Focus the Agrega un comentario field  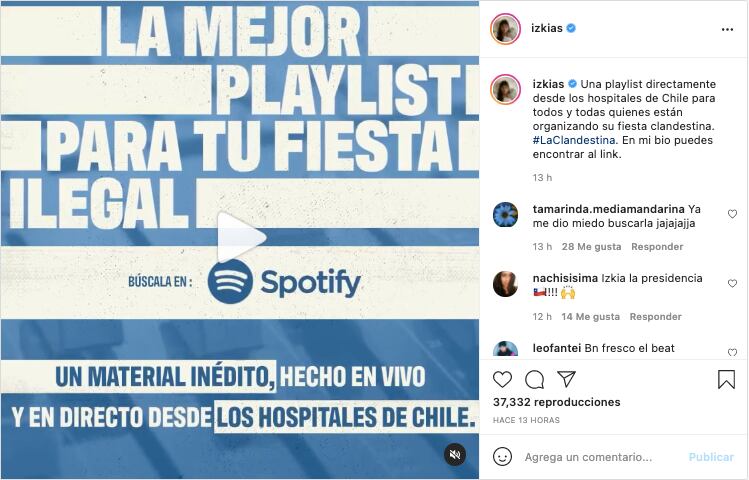click(x=602, y=457)
